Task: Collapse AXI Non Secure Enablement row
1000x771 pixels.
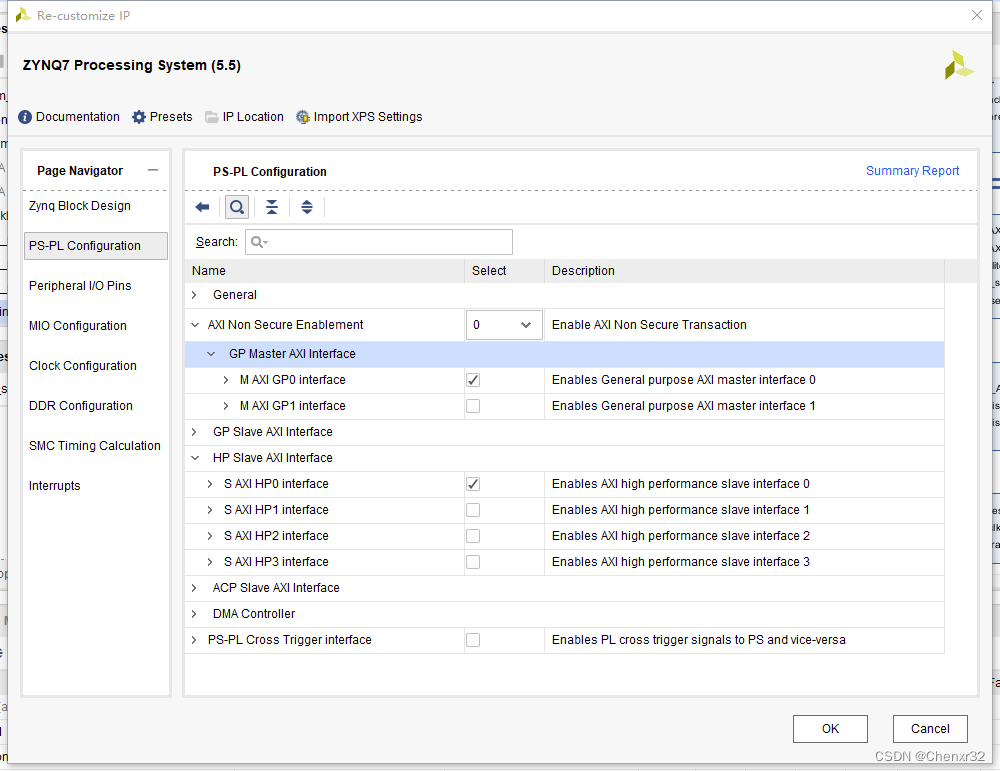Action: pos(195,325)
